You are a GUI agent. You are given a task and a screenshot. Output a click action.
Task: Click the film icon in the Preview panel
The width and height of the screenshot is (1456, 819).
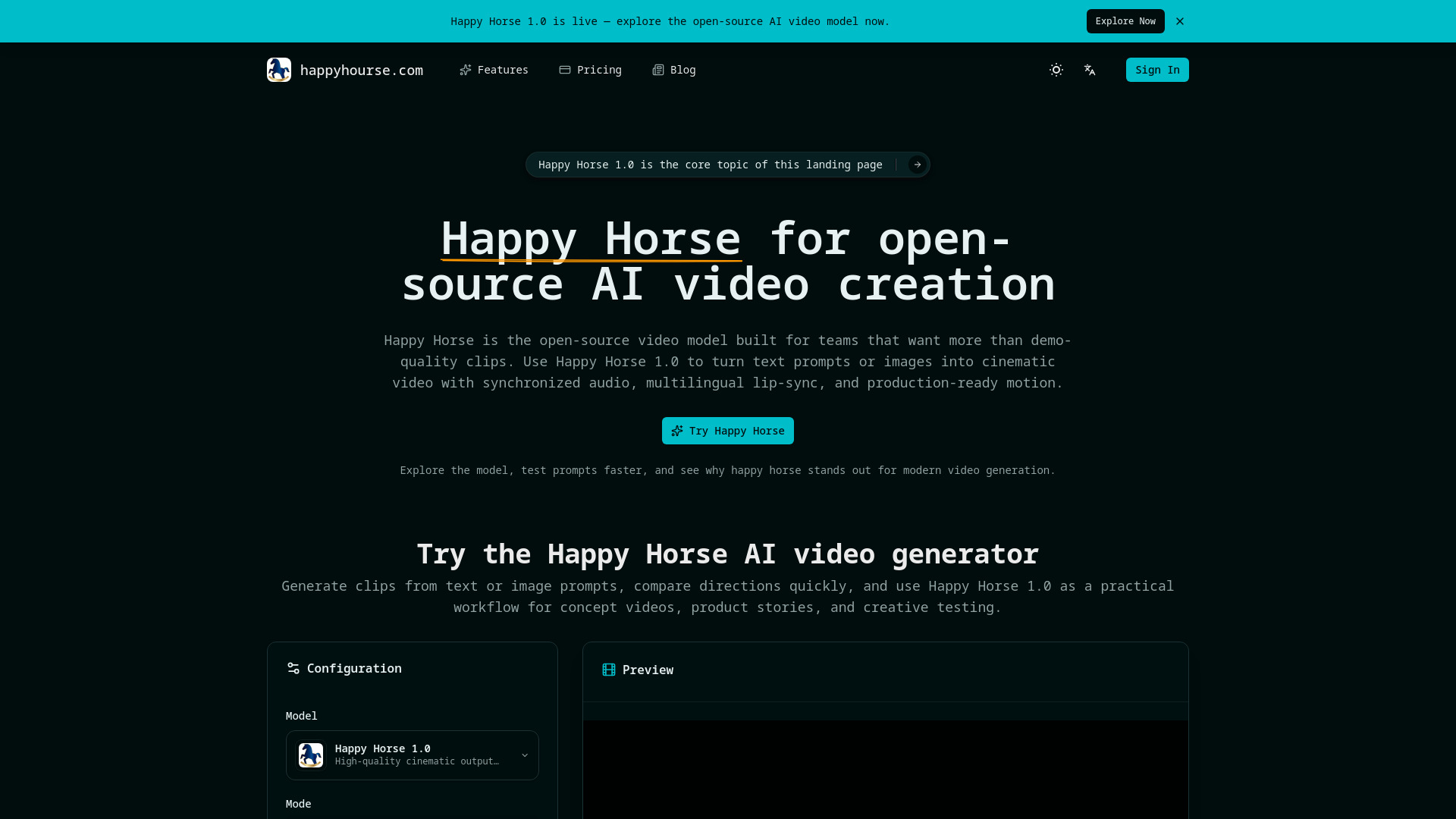point(609,670)
